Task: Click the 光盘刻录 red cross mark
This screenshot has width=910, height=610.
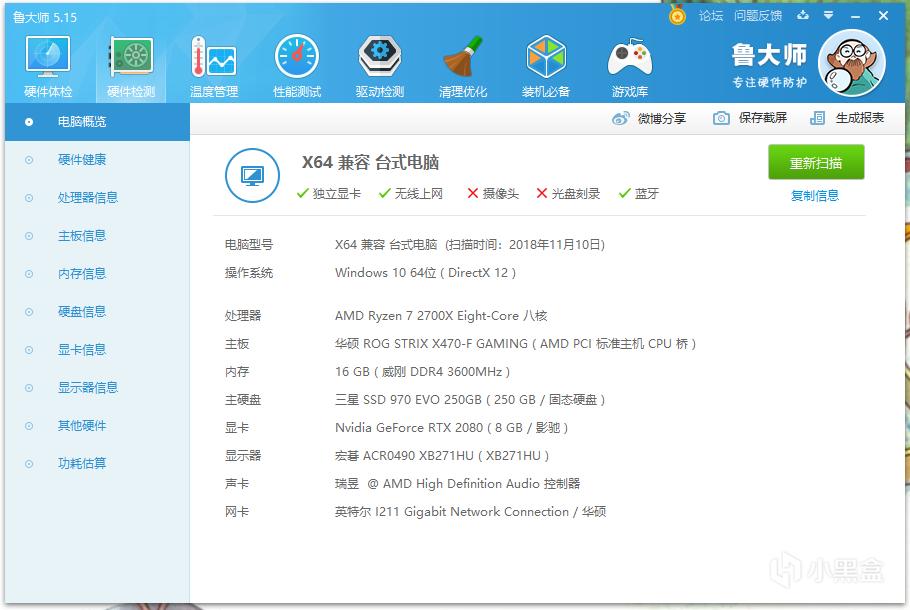Action: [x=541, y=193]
